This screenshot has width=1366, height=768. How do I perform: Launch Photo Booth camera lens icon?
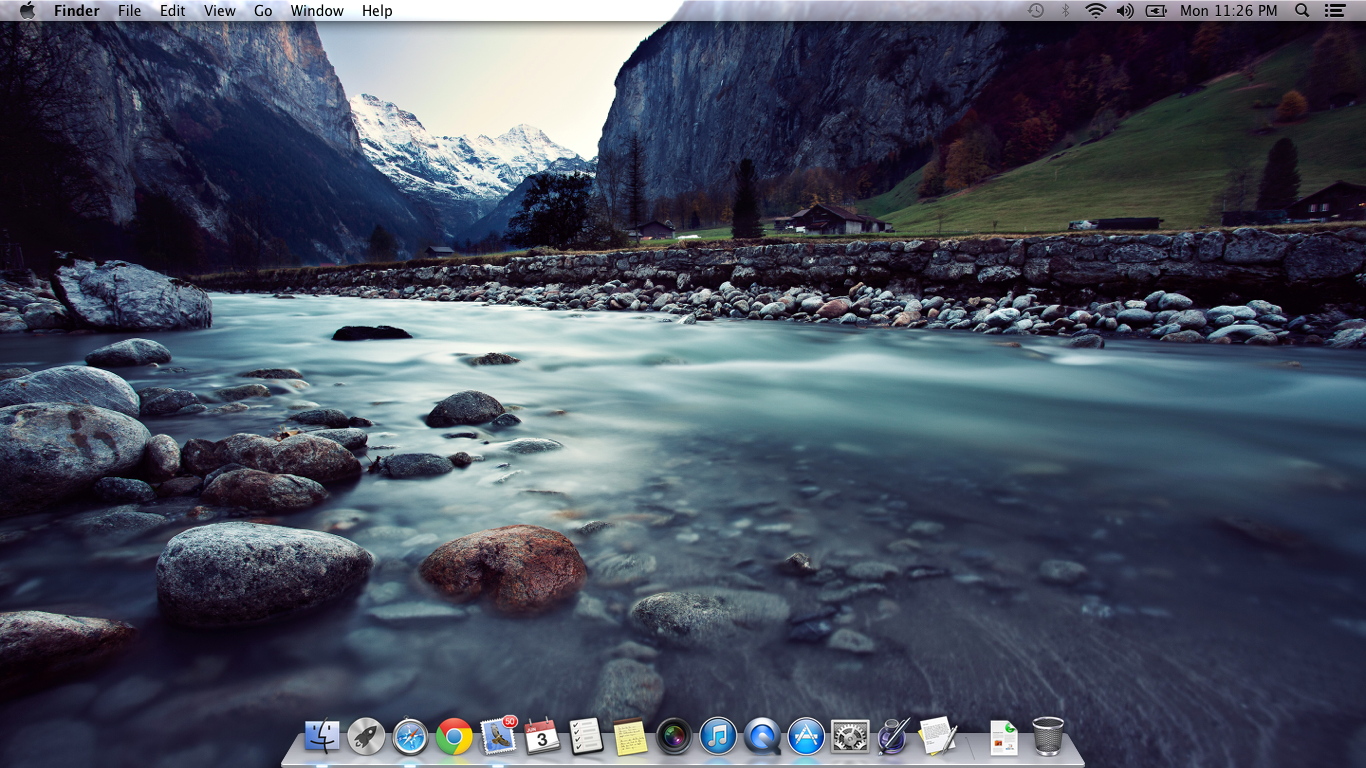click(x=674, y=737)
